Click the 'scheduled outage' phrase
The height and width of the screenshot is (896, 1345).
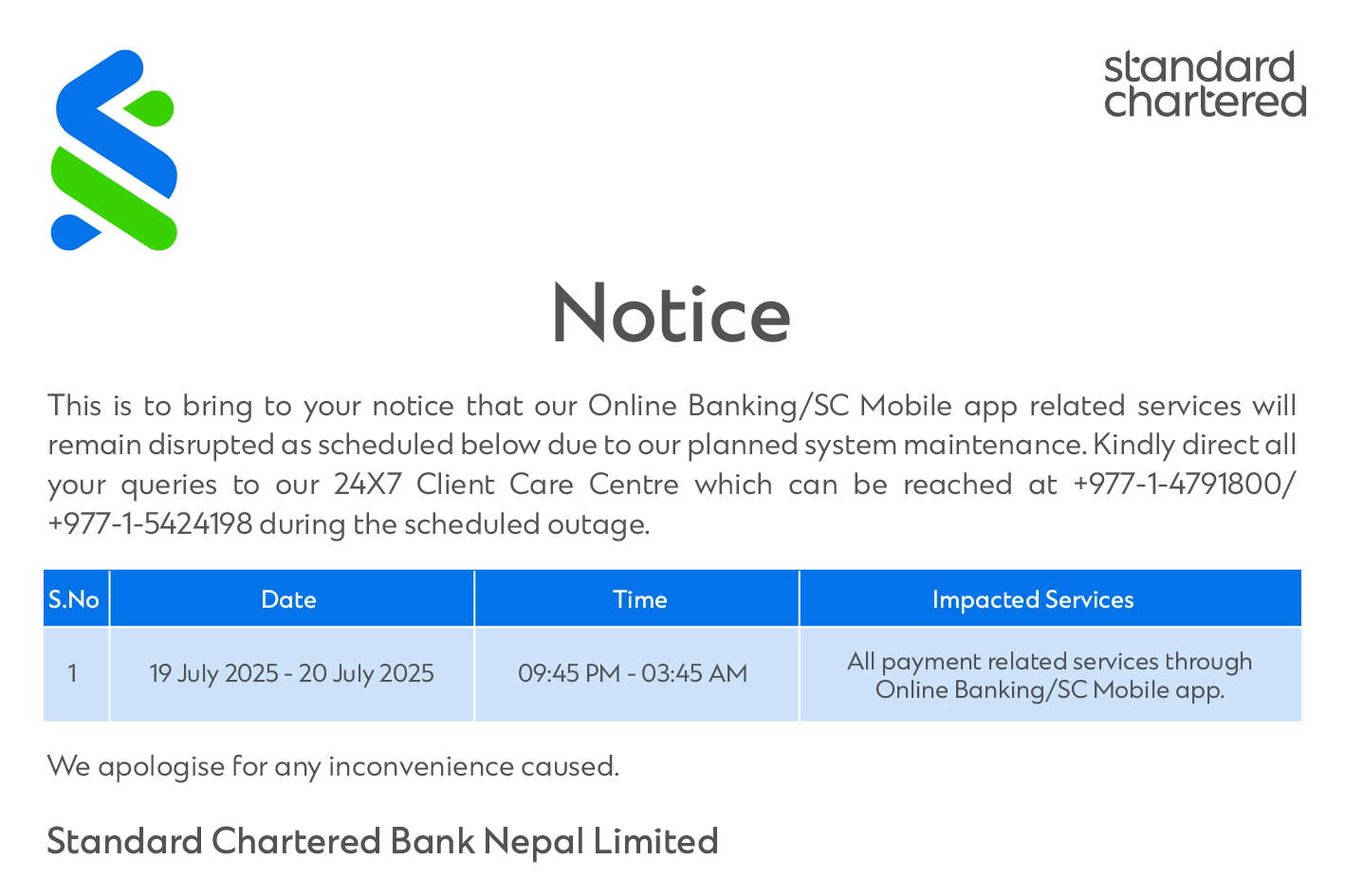click(x=527, y=523)
